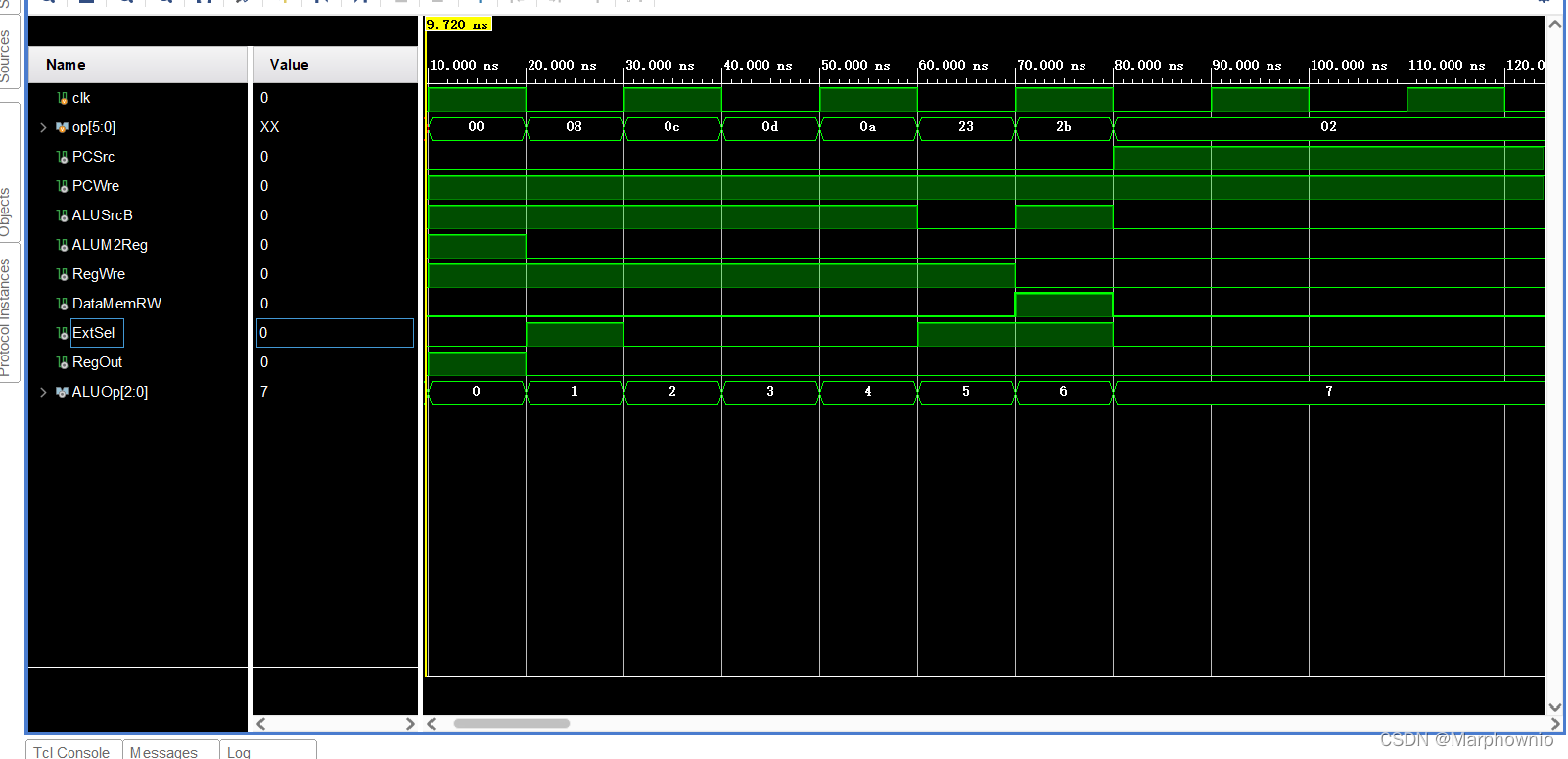This screenshot has width=1568, height=759.
Task: Click the waveform vertical scroll down arrow
Action: tap(1555, 706)
